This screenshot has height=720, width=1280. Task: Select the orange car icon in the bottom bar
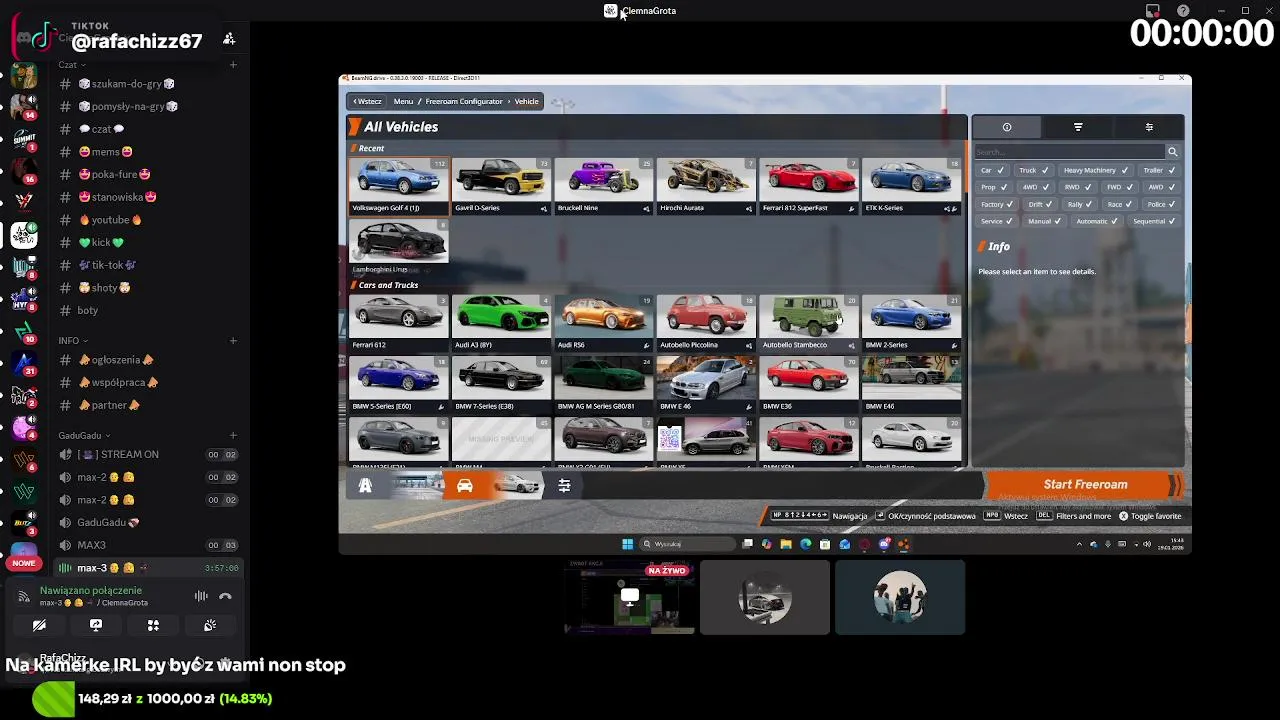pos(465,486)
